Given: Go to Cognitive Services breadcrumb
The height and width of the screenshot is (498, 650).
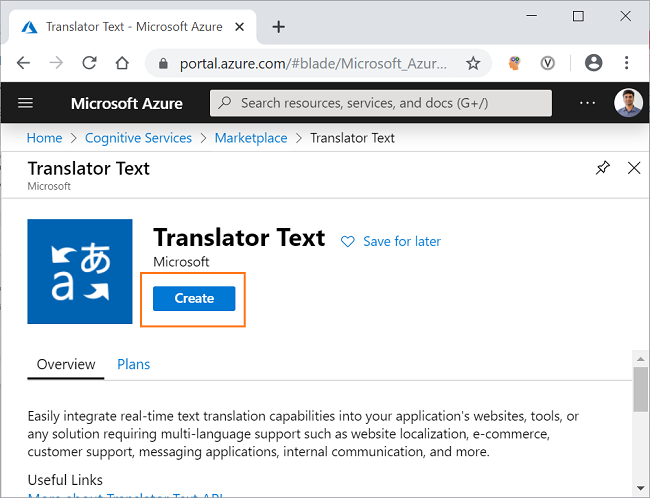Looking at the screenshot, I should pyautogui.click(x=138, y=138).
